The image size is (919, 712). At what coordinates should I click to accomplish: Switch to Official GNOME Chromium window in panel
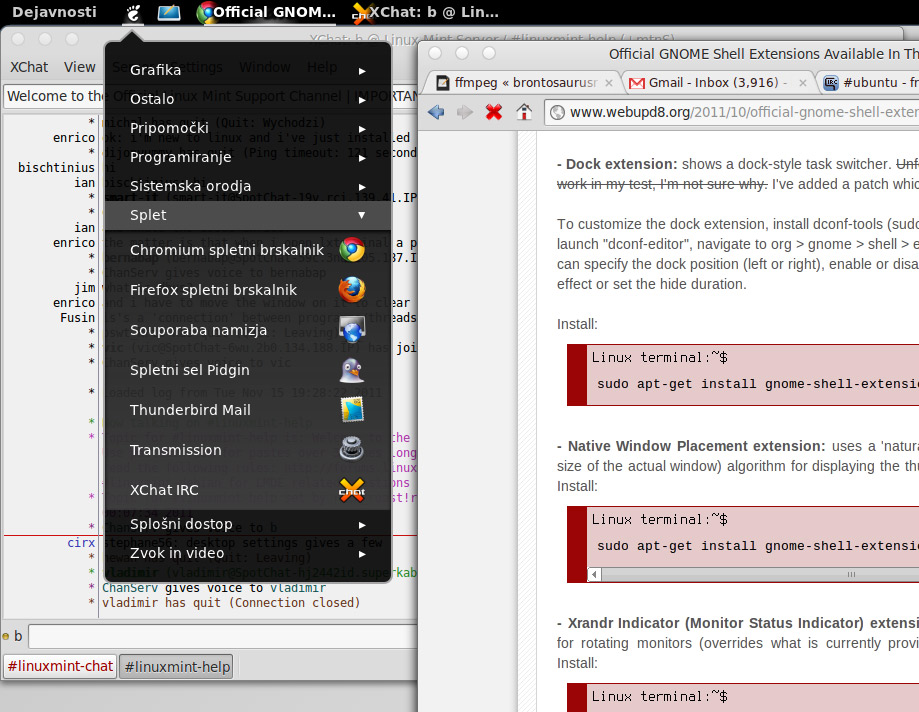coord(267,12)
